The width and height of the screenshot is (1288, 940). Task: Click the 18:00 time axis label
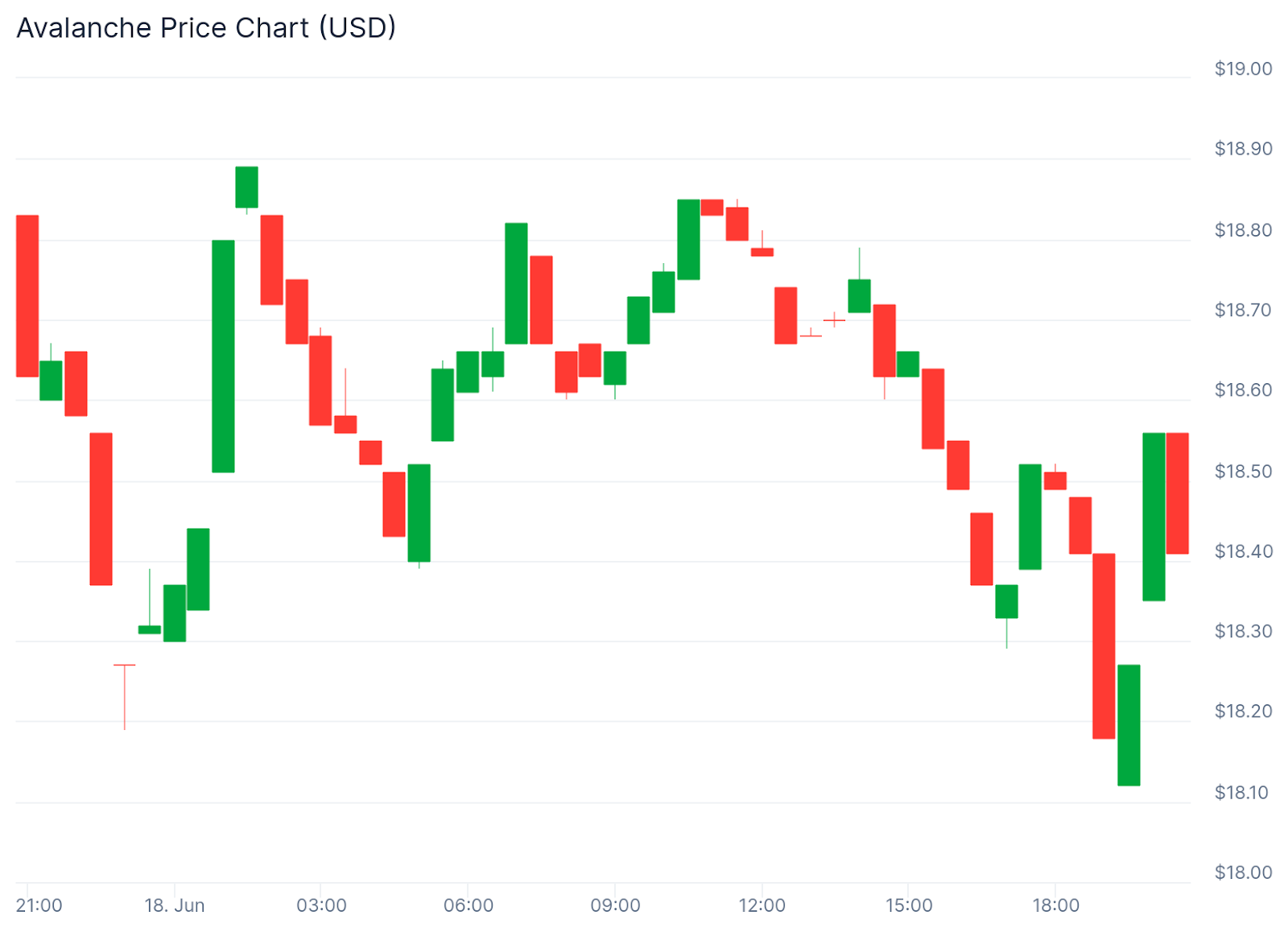(x=1055, y=905)
